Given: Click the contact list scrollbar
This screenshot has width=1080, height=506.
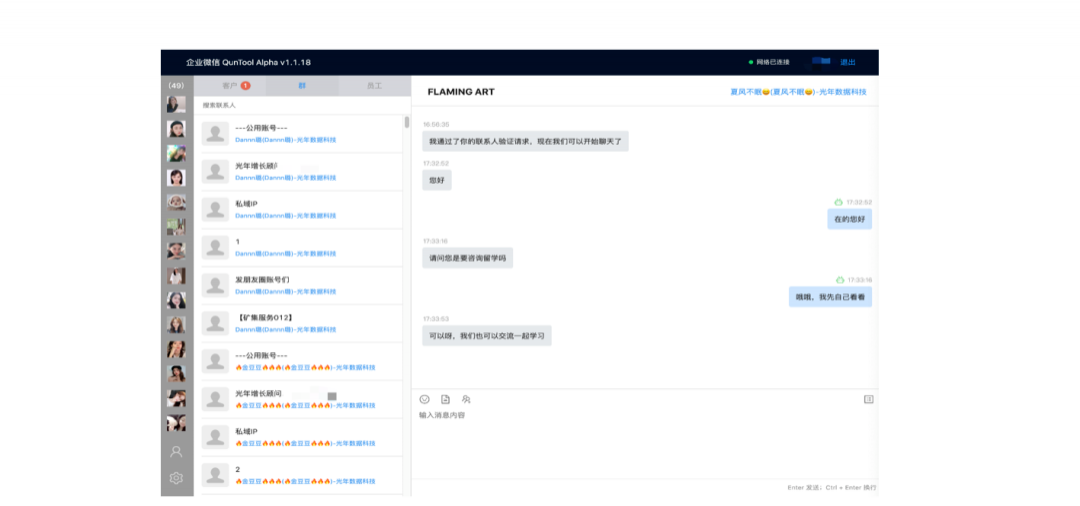Looking at the screenshot, I should 406,123.
